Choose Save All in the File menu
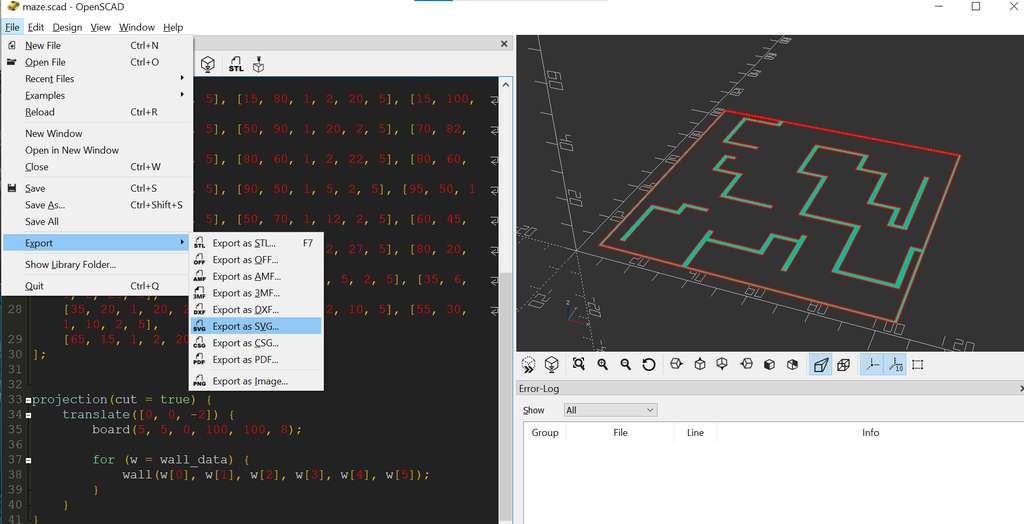This screenshot has width=1024, height=524. coord(97,221)
